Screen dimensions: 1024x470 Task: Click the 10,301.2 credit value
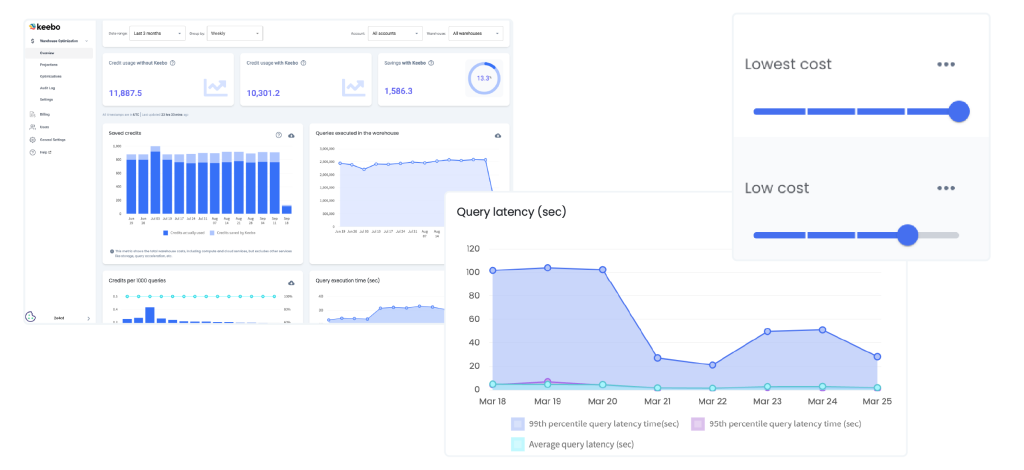(263, 93)
